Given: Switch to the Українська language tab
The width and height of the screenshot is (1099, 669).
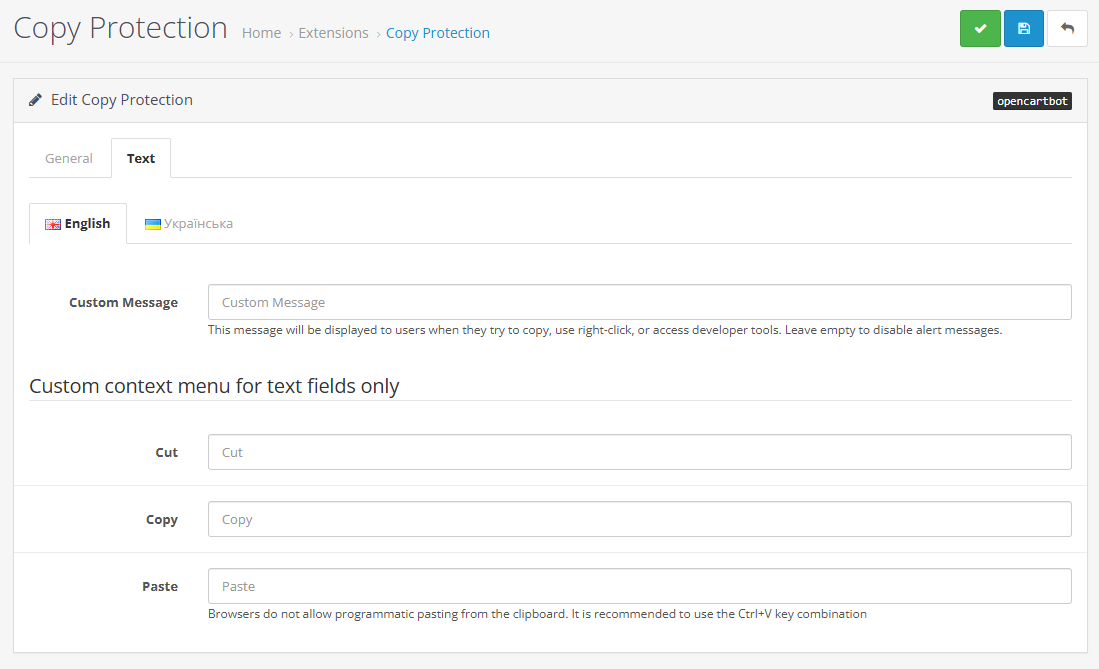Looking at the screenshot, I should pyautogui.click(x=189, y=224).
